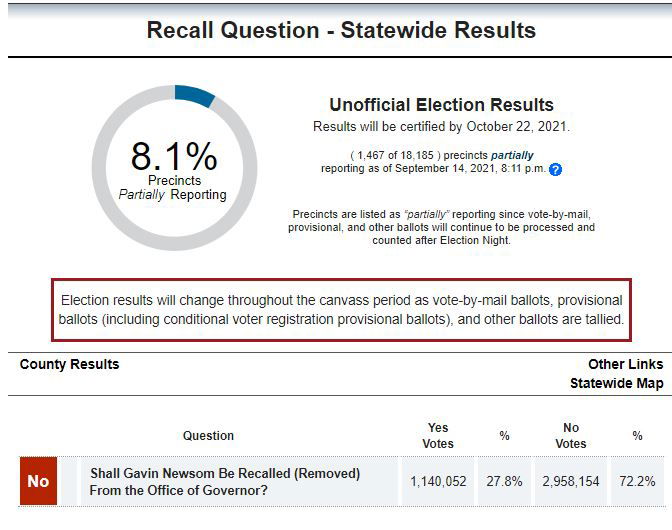Select the 27.8% Yes percentage cell
Image resolution: width=672 pixels, height=530 pixels.
tap(504, 481)
